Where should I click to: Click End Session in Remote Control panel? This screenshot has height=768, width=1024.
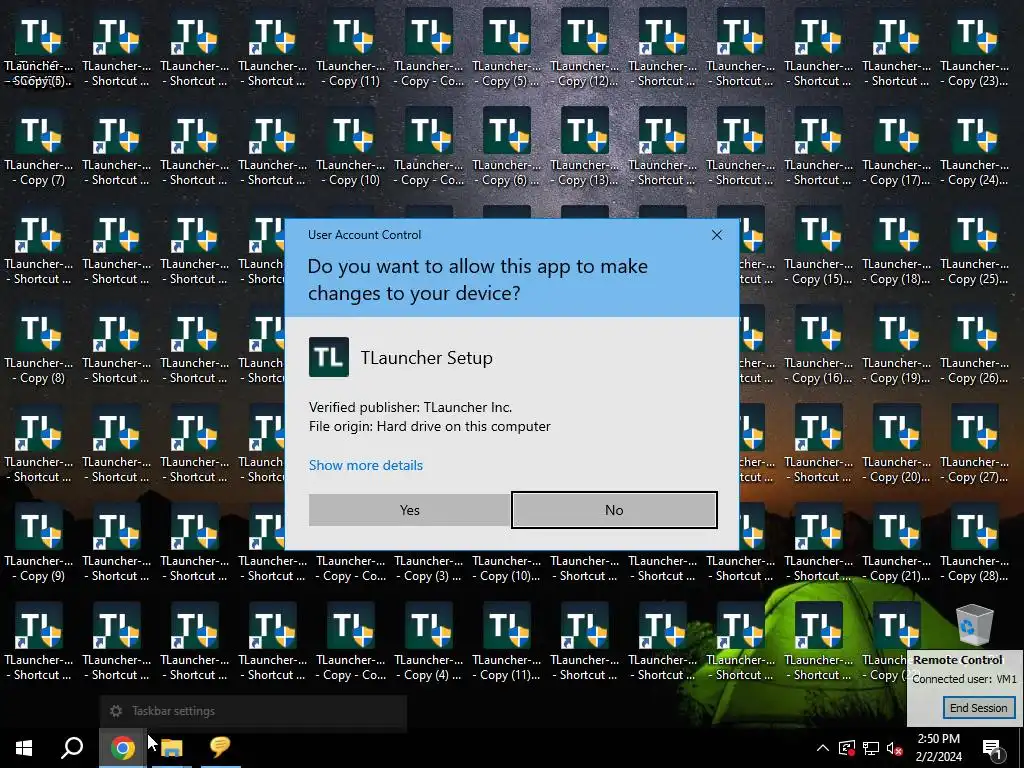(978, 708)
